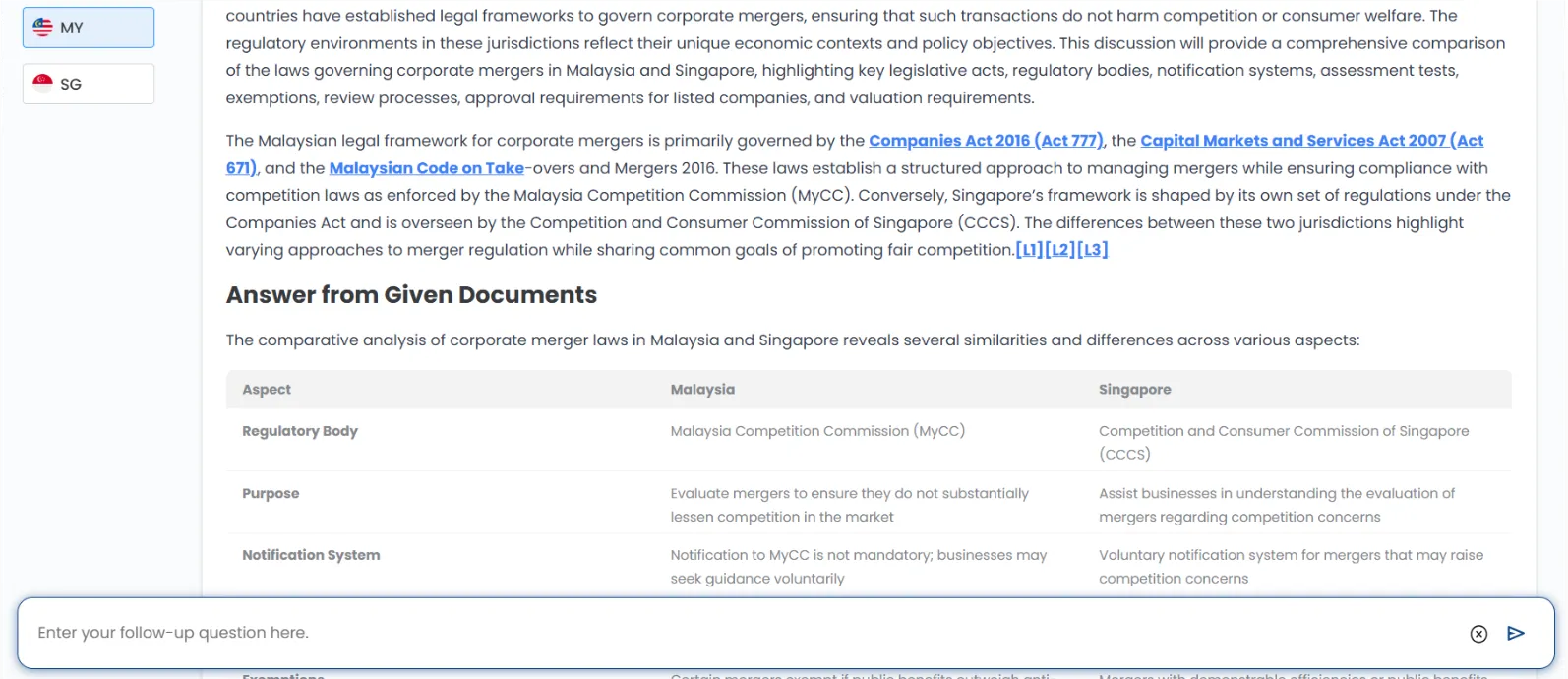Clear the follow-up question with the circled X icon
Screen dimensions: 1568x679
(x=1478, y=634)
